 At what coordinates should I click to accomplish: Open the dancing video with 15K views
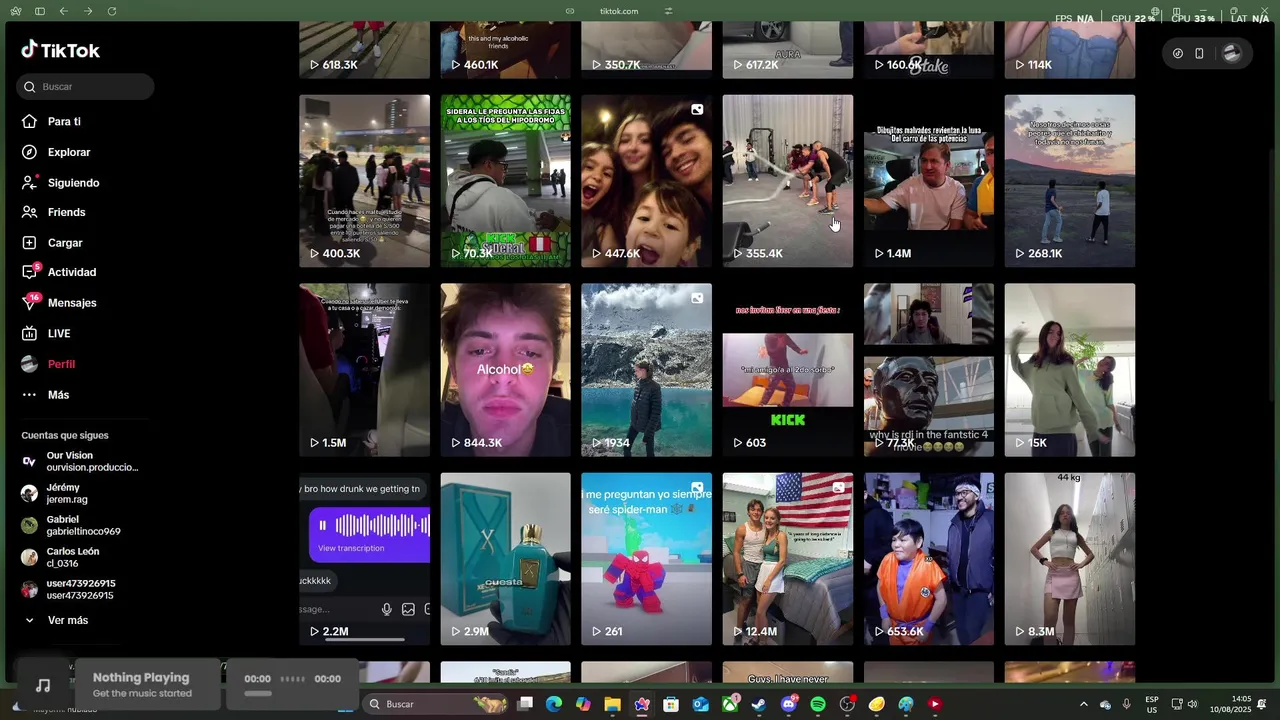(x=1070, y=370)
